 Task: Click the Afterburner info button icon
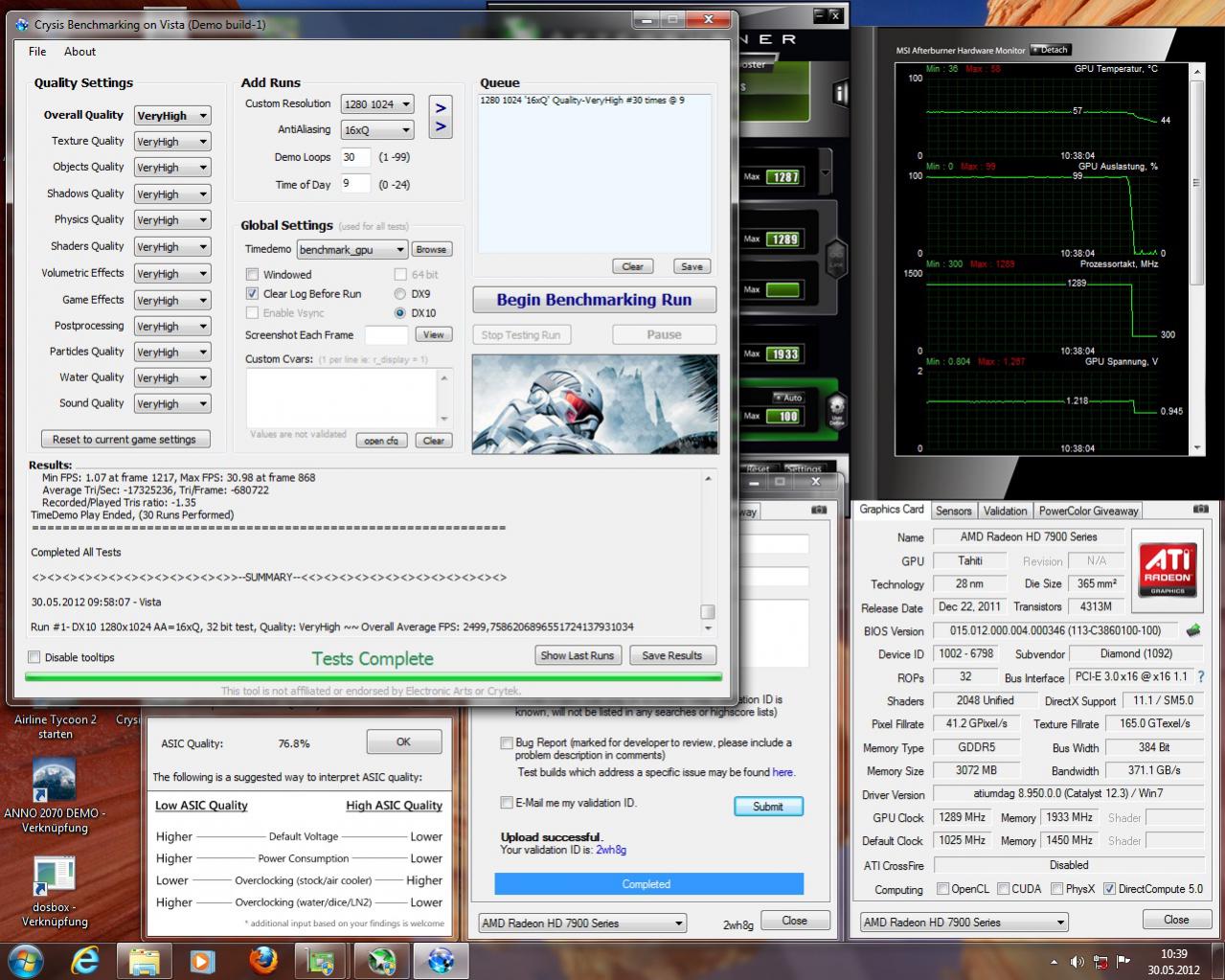[841, 94]
